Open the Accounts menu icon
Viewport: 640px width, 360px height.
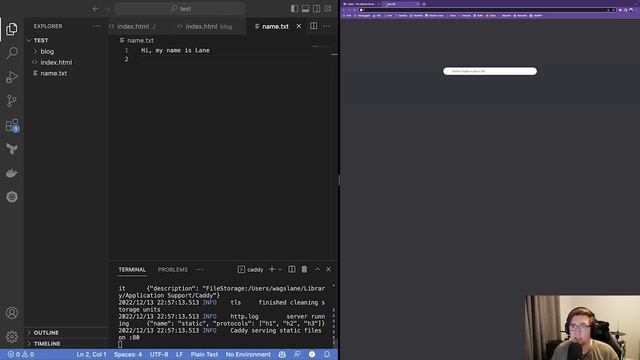tap(12, 313)
